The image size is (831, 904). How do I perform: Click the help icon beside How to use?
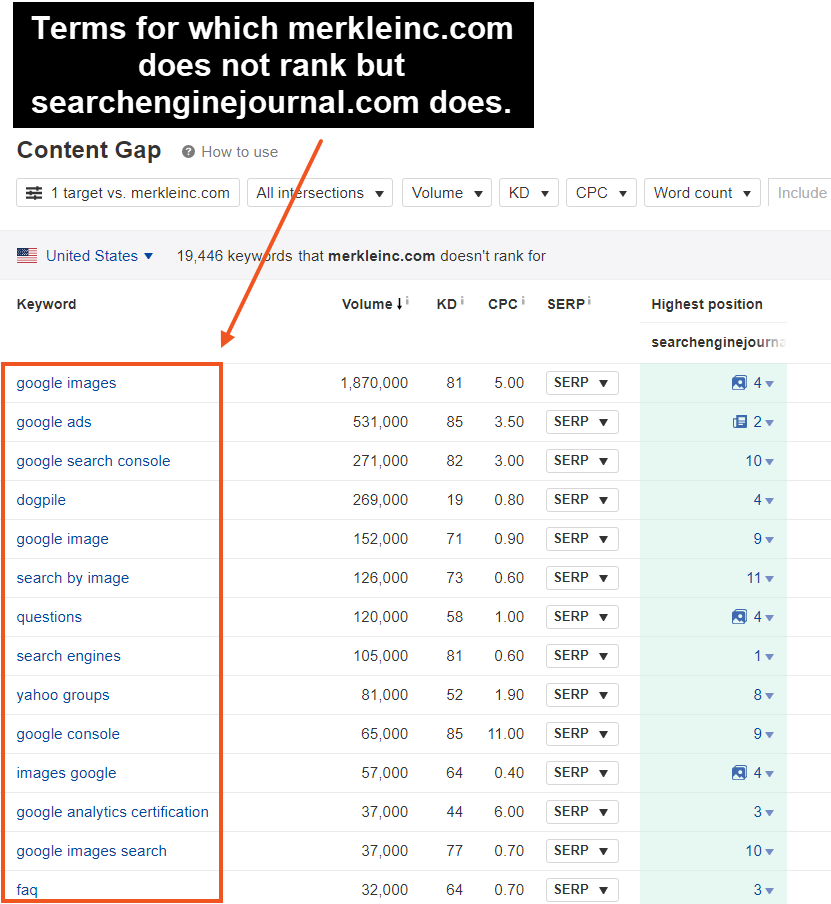tap(188, 152)
